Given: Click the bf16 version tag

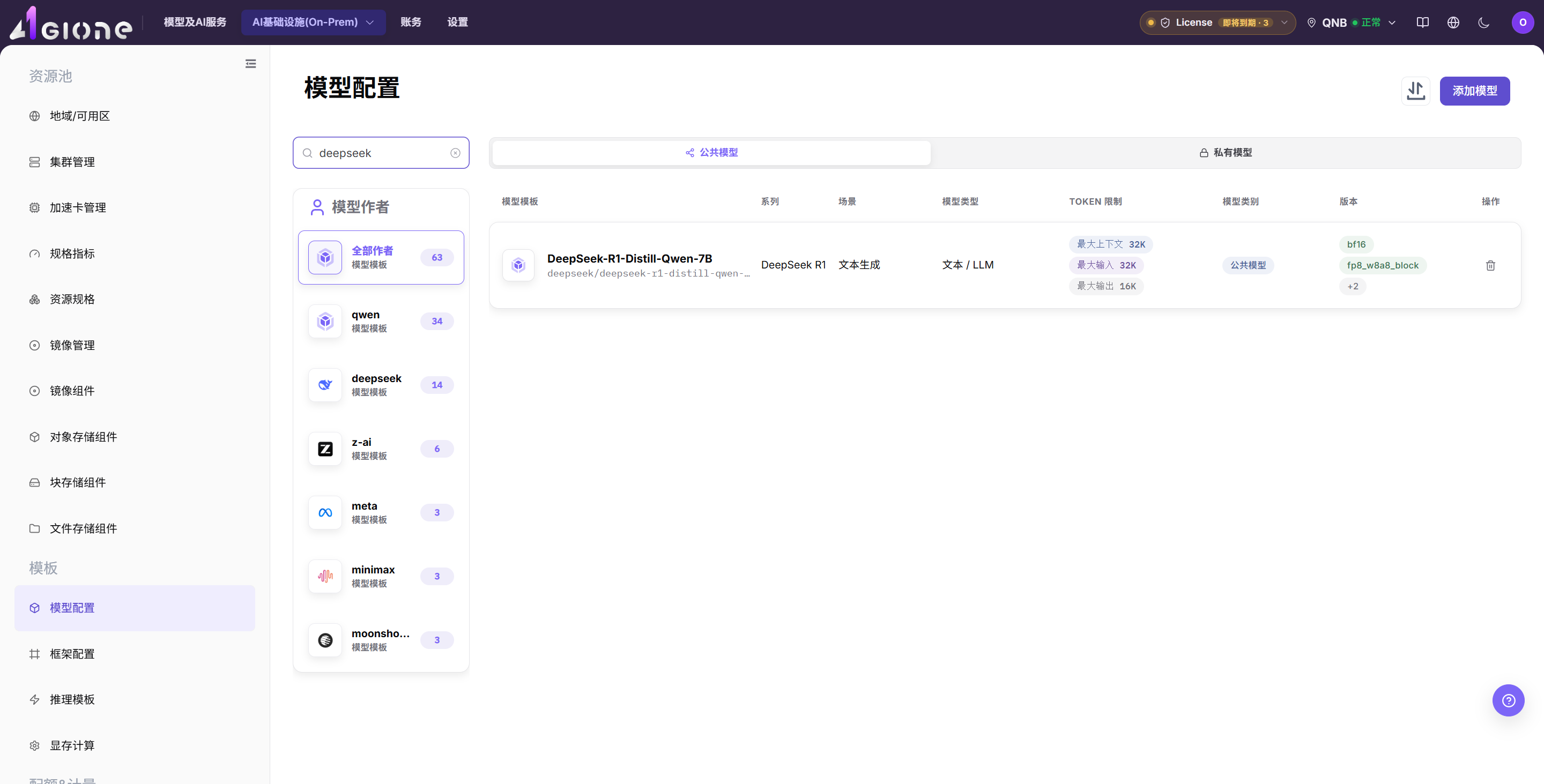Looking at the screenshot, I should coord(1356,244).
